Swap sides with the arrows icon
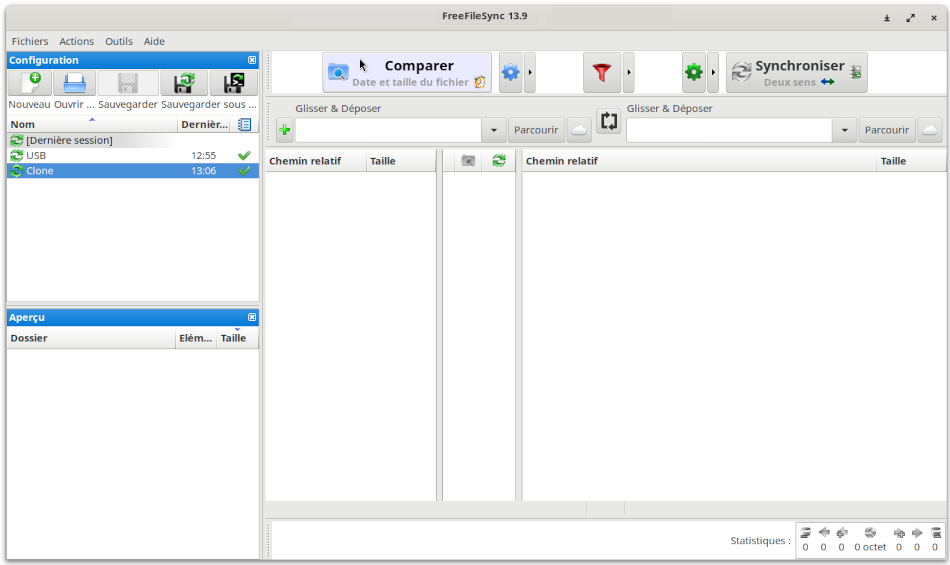950x565 pixels. [x=609, y=121]
